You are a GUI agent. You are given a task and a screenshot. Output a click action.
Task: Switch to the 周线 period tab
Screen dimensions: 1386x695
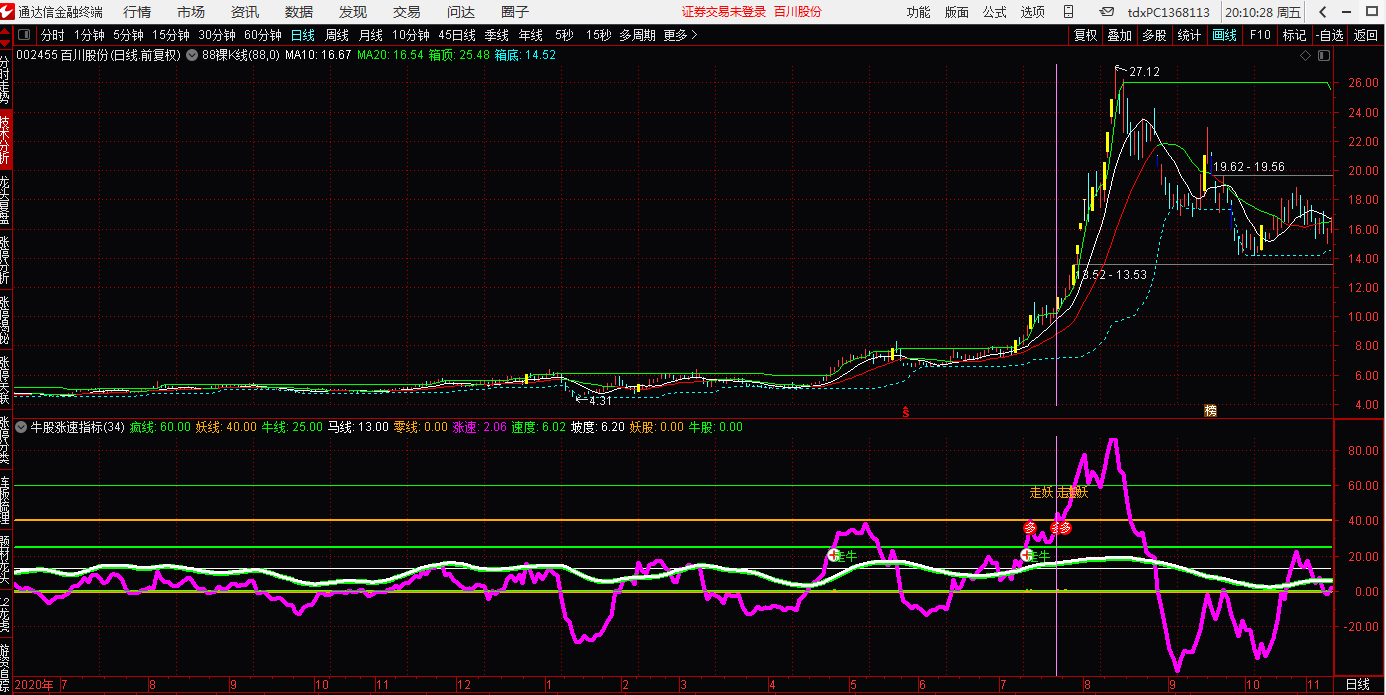click(x=337, y=35)
